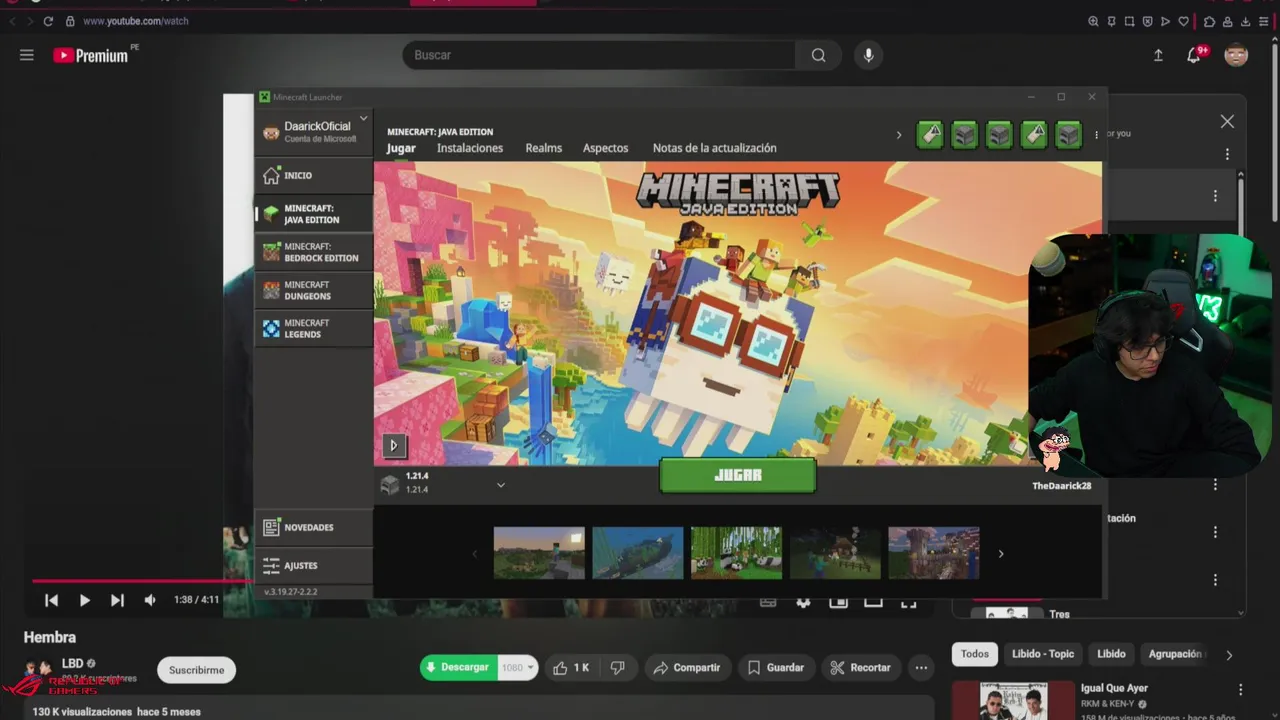The height and width of the screenshot is (720, 1280).
Task: Open the YouTube upload/create icon
Action: 1158,55
